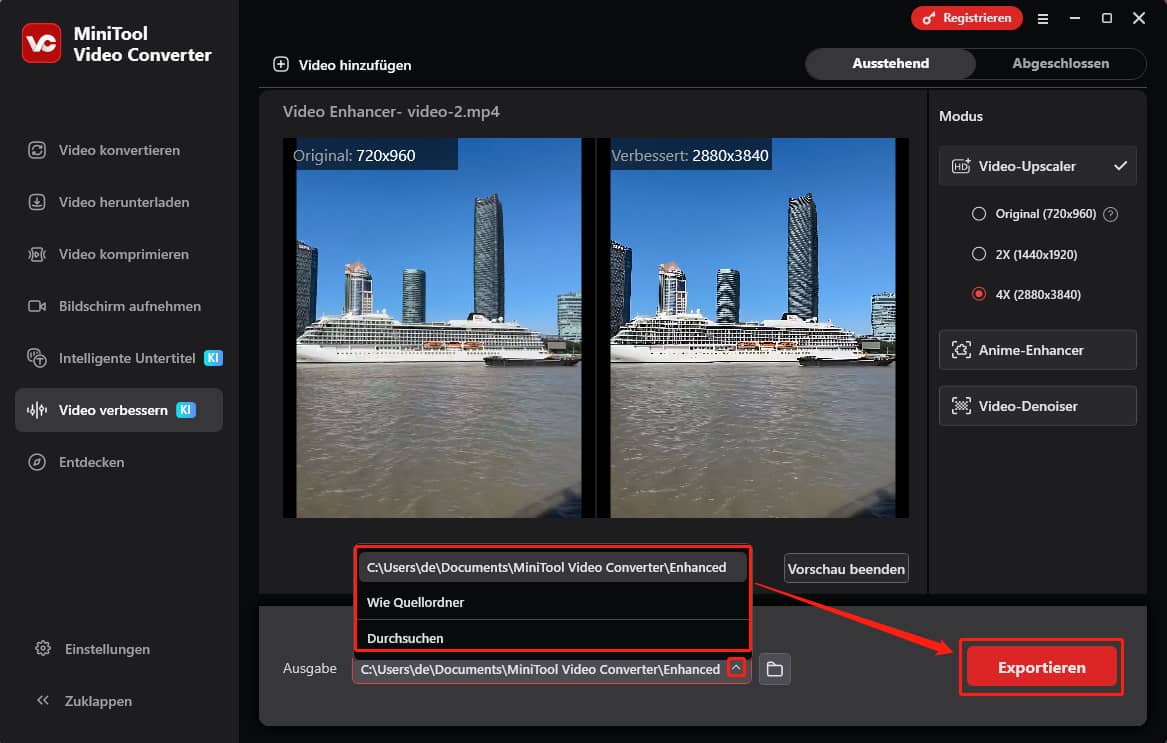Click the Anime-Enhancer face icon
Image resolution: width=1167 pixels, height=743 pixels.
coord(961,350)
